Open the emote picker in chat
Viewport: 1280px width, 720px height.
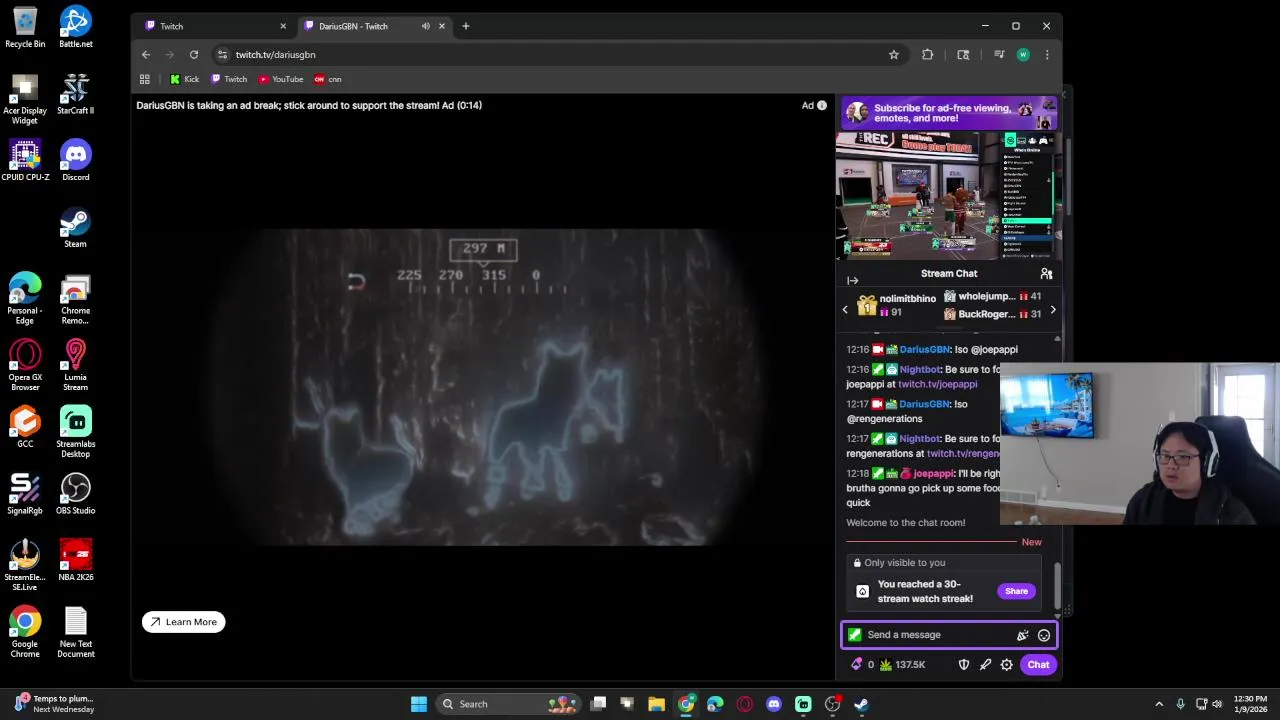(x=1044, y=635)
